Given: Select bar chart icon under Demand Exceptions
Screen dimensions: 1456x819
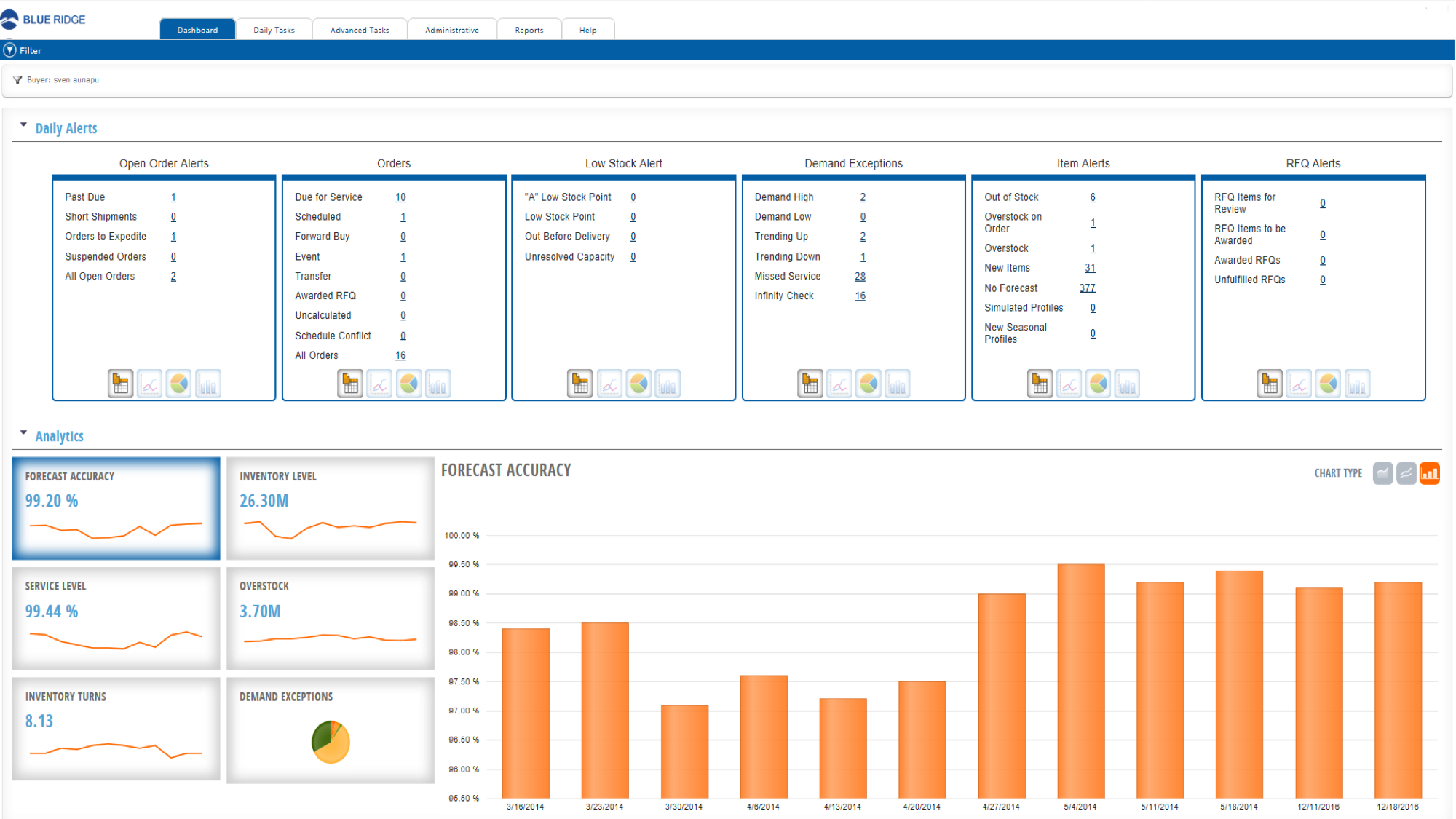Looking at the screenshot, I should pos(897,383).
